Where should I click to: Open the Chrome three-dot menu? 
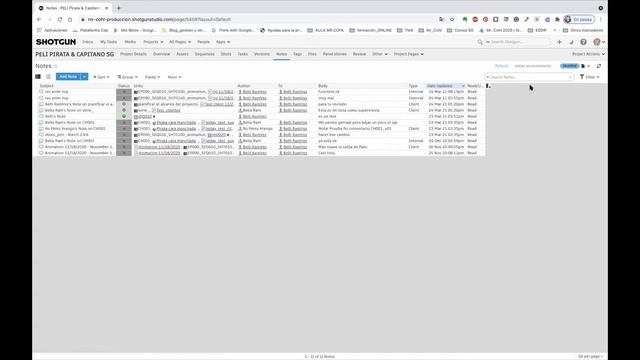[x=601, y=19]
